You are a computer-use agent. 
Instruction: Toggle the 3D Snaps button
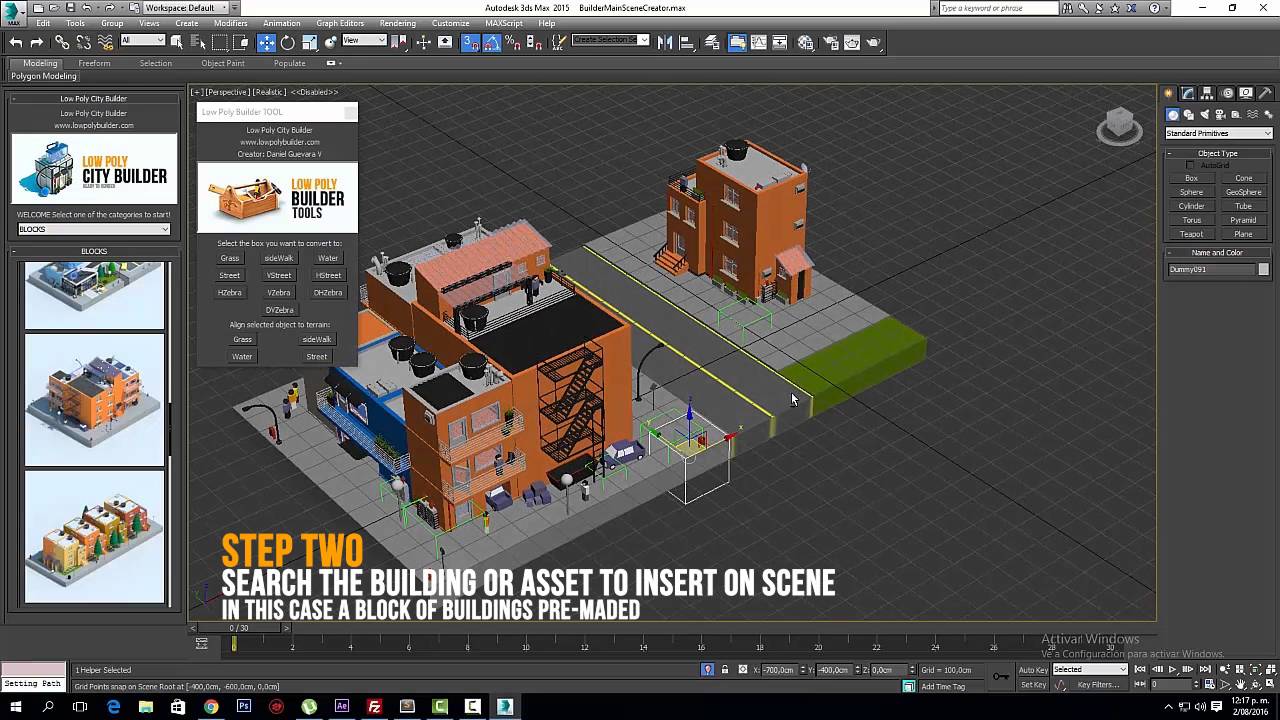coord(470,43)
